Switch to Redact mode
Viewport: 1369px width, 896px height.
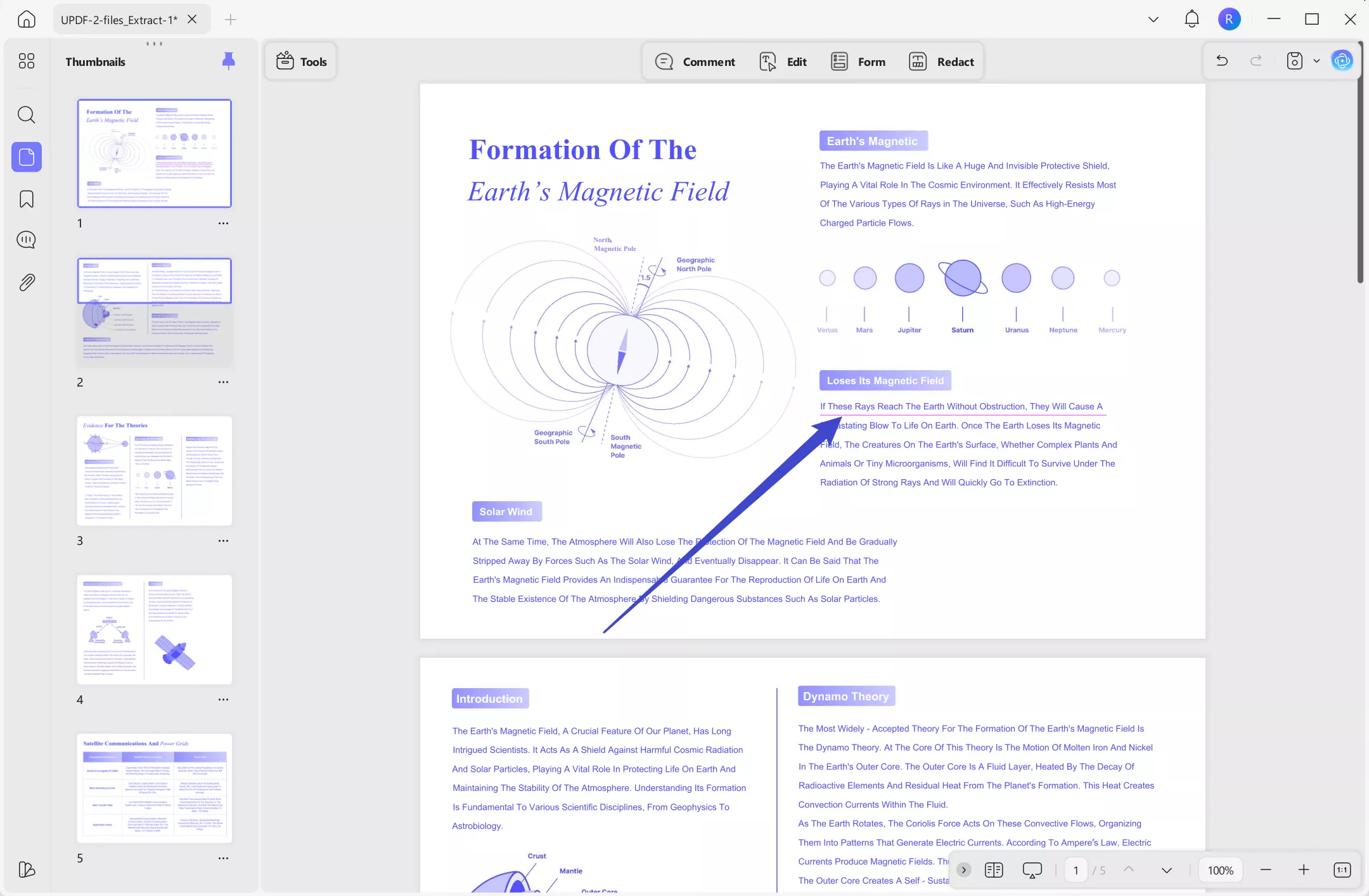941,61
